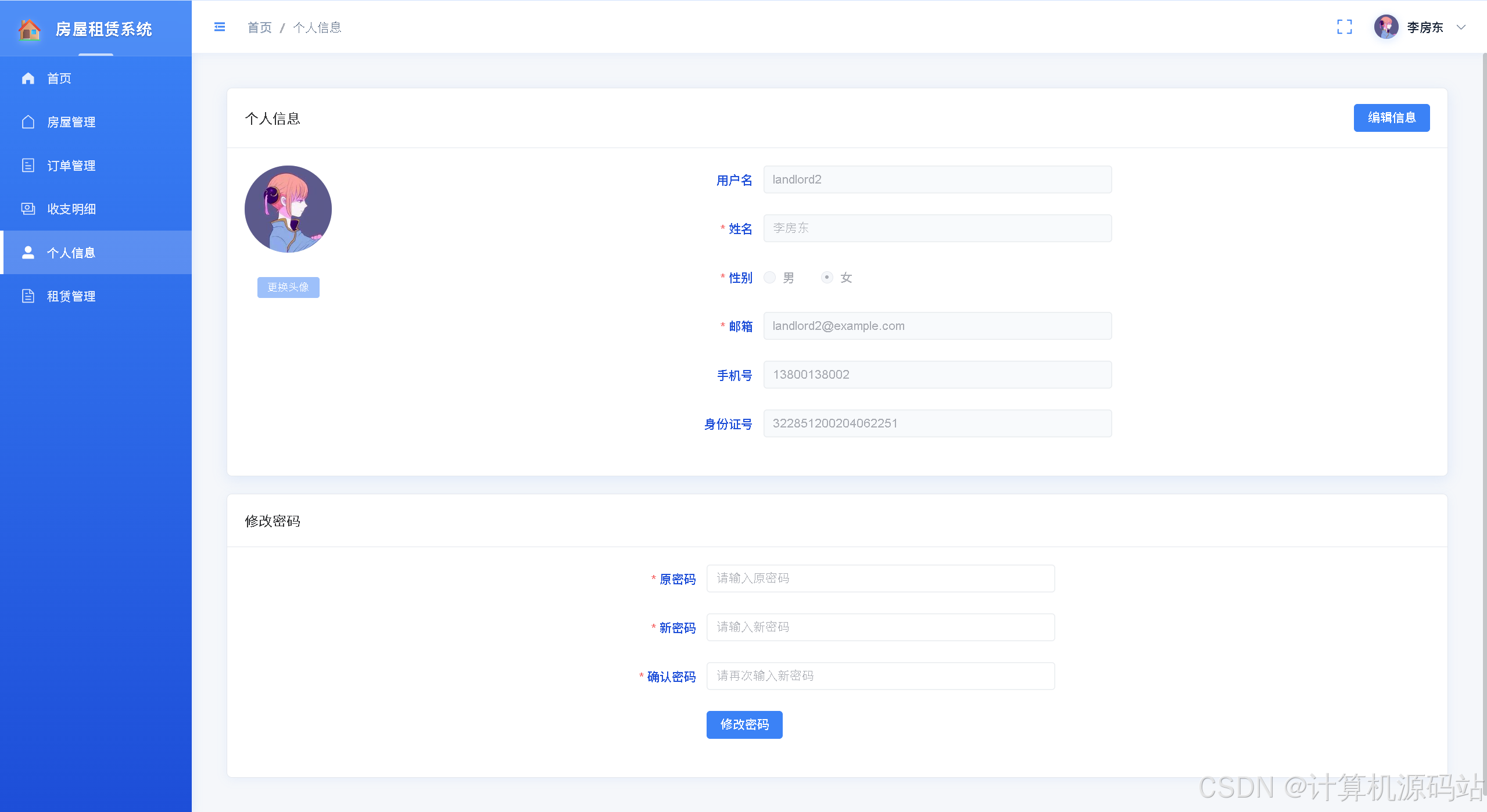Click the 收支明细 money icon
Screen dimensions: 1487x812
[x=28, y=209]
